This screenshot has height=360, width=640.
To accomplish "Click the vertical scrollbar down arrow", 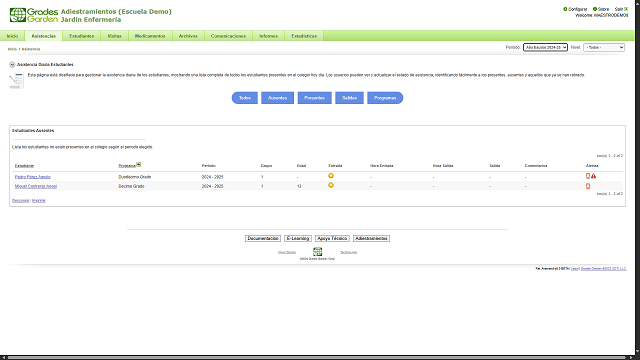I will (637, 351).
